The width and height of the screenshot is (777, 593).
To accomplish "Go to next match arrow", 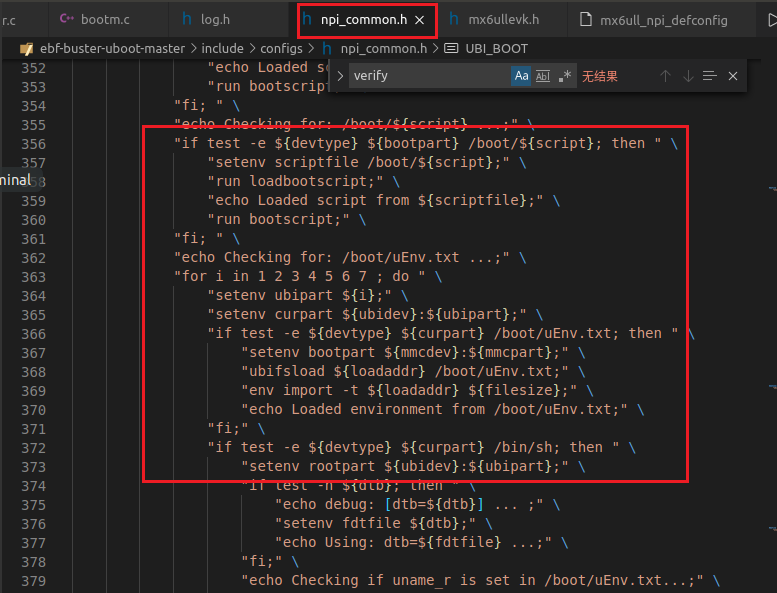I will [688, 76].
